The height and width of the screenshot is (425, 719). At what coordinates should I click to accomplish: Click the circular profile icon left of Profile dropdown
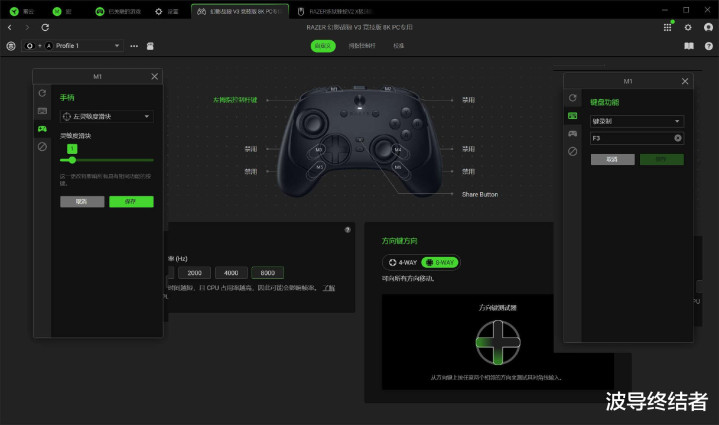[11, 46]
